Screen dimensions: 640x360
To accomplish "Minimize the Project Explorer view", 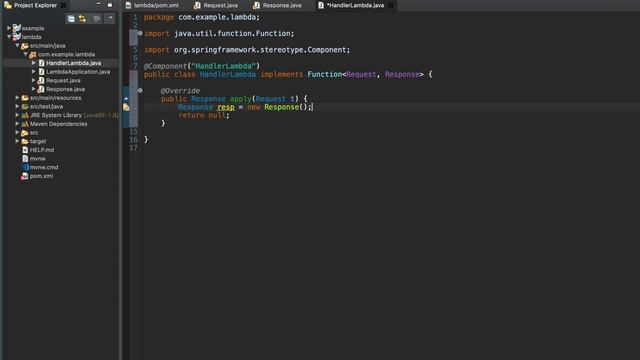I will (98, 5).
